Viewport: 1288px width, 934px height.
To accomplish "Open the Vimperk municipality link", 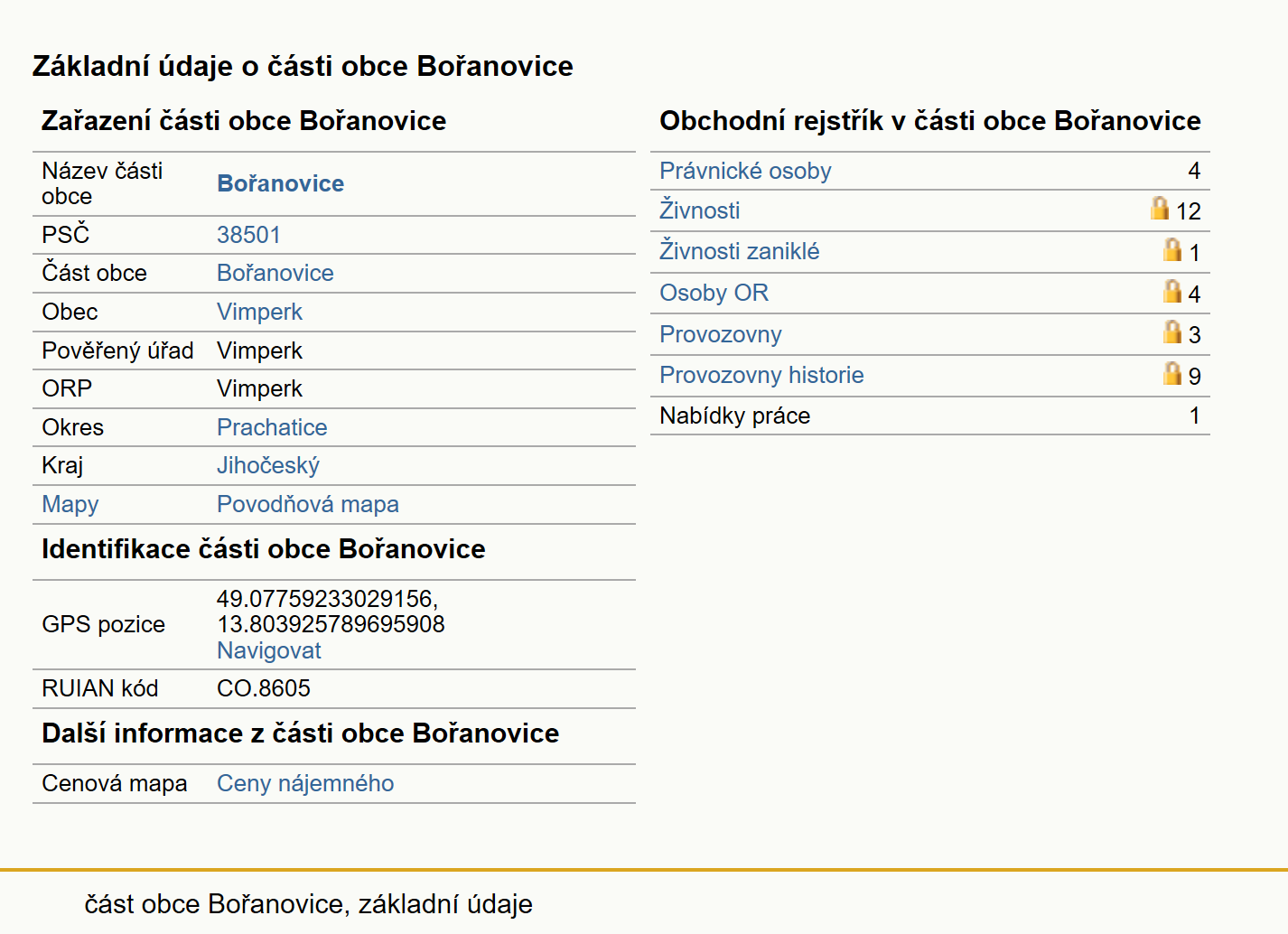I will pos(260,312).
